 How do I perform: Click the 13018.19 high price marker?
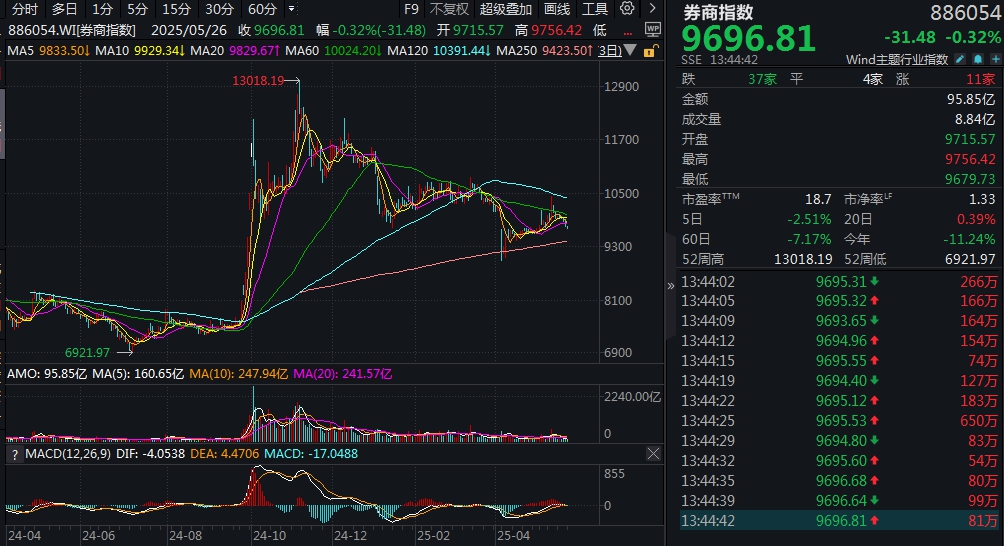[258, 81]
